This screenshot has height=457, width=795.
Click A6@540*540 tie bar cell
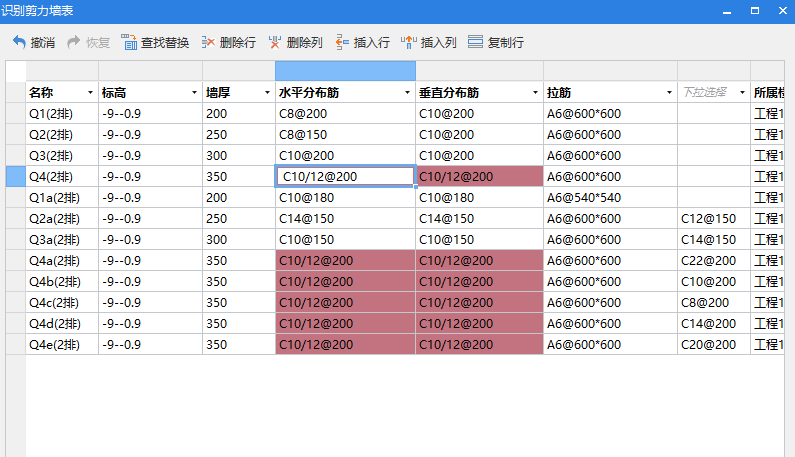click(x=610, y=197)
